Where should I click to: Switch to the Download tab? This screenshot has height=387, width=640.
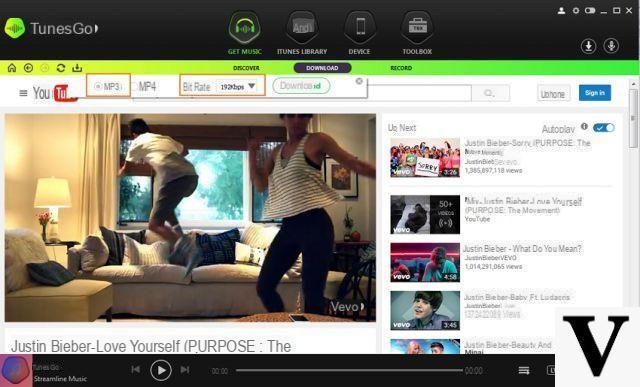[x=322, y=68]
